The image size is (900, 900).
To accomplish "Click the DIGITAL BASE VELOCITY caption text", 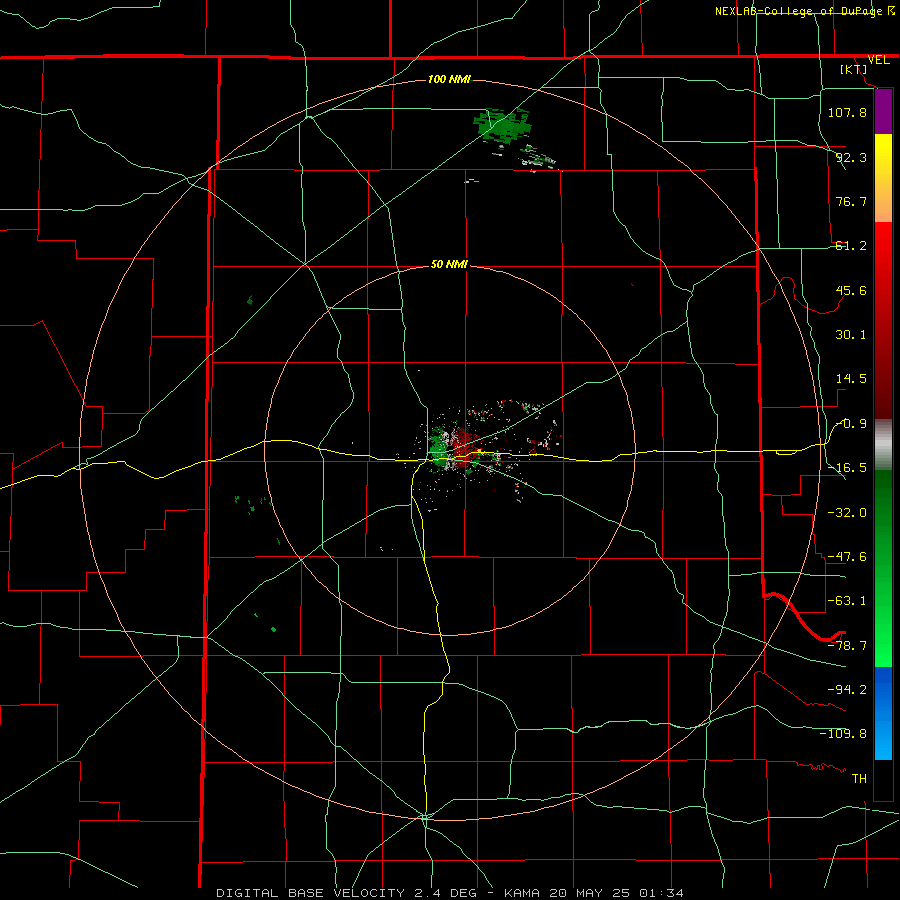I will pos(310,893).
